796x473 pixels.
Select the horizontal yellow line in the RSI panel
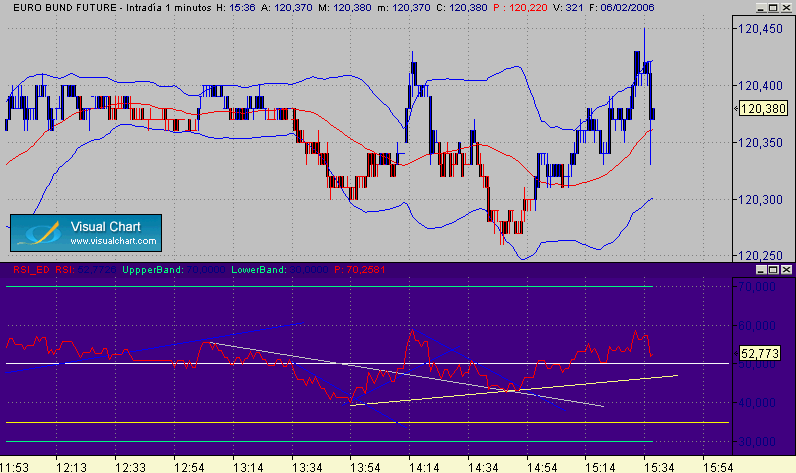[x=367, y=422]
